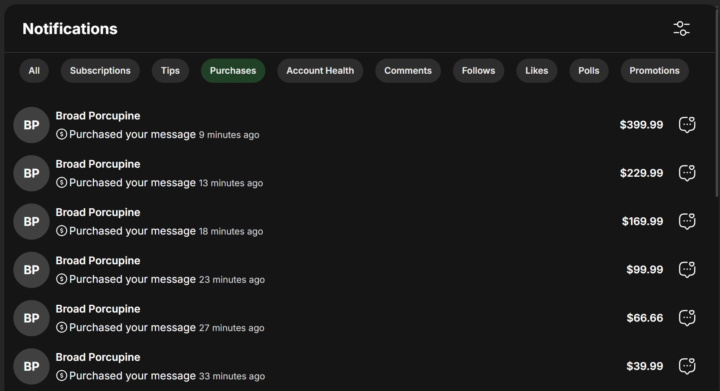
Task: Select the Purchases filter
Action: tap(233, 71)
